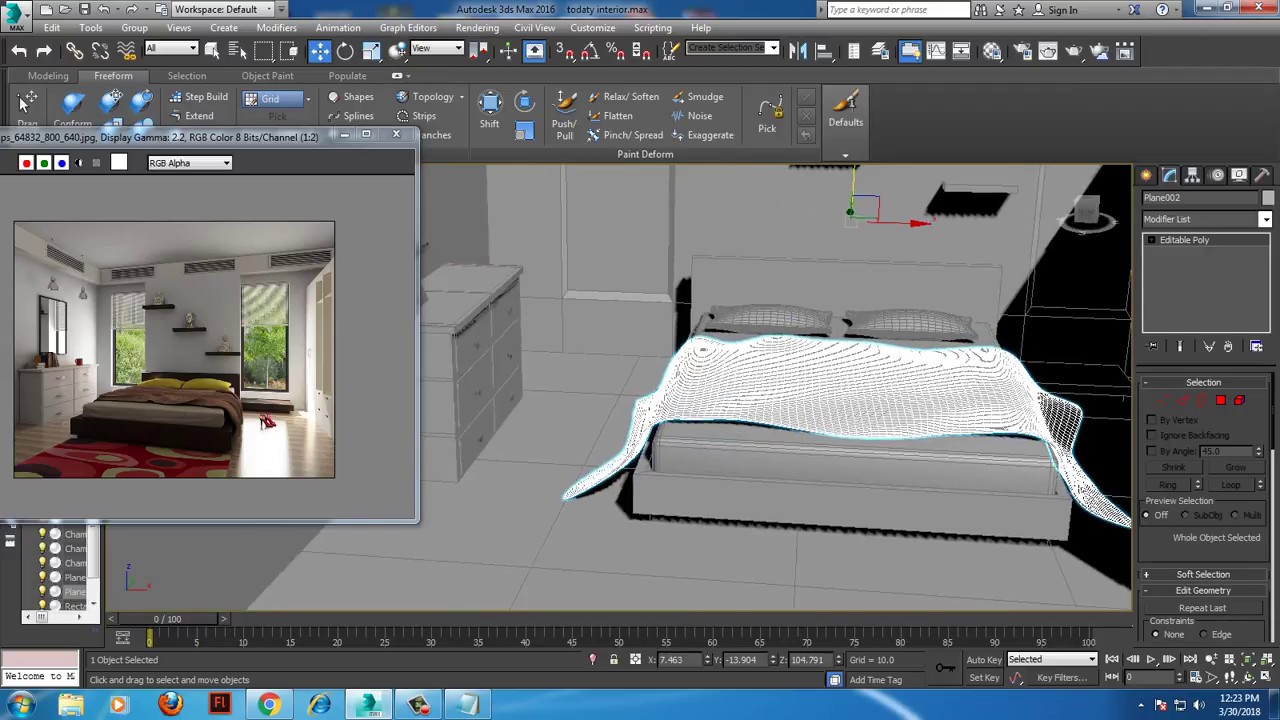The width and height of the screenshot is (1280, 720).
Task: Select the Push/Pull paint deform brush
Action: (565, 116)
